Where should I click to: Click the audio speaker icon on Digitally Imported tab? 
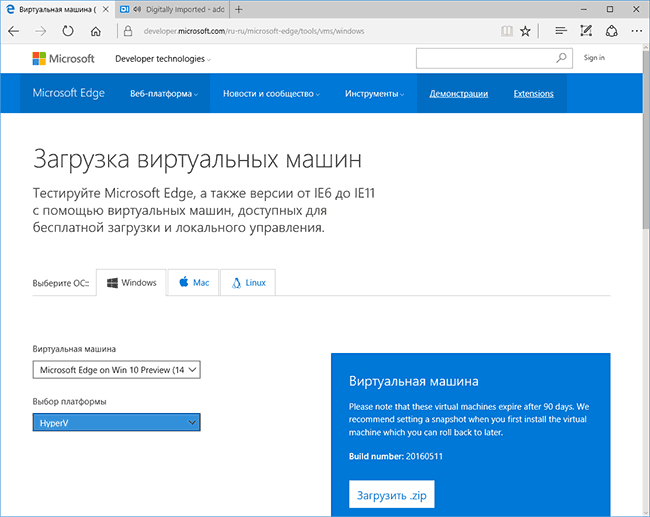[x=137, y=9]
